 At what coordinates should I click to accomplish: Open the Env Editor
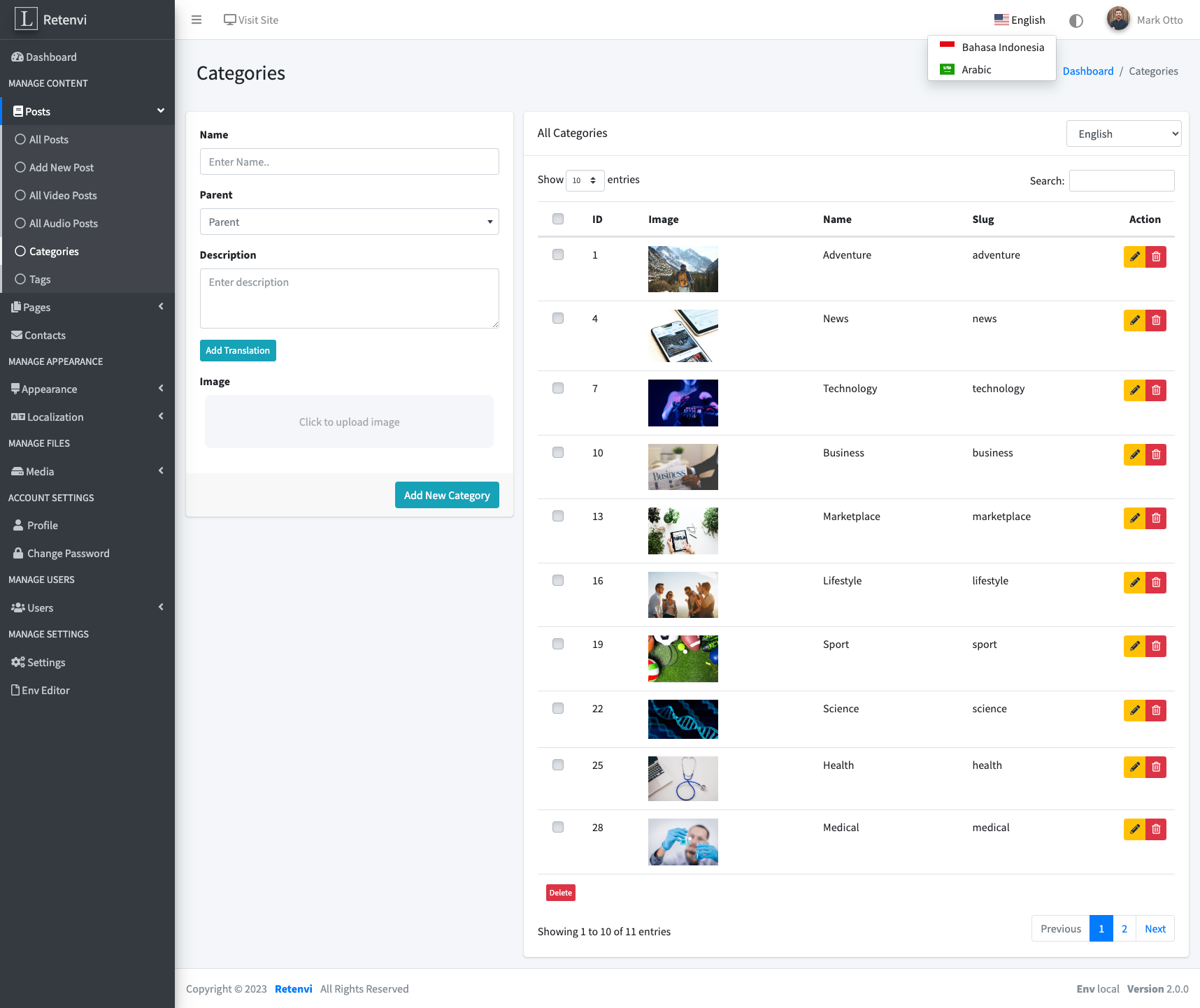pos(45,690)
